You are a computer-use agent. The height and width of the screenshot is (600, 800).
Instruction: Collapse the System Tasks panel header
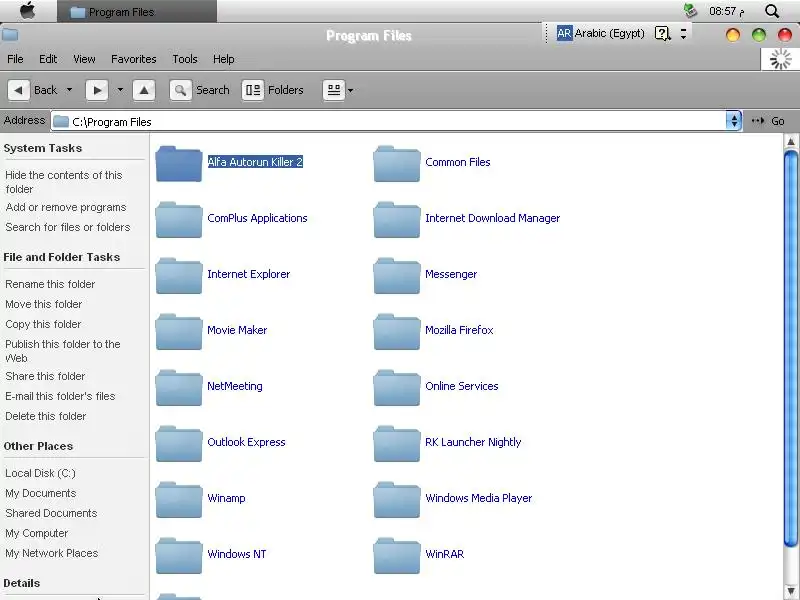[x=43, y=148]
